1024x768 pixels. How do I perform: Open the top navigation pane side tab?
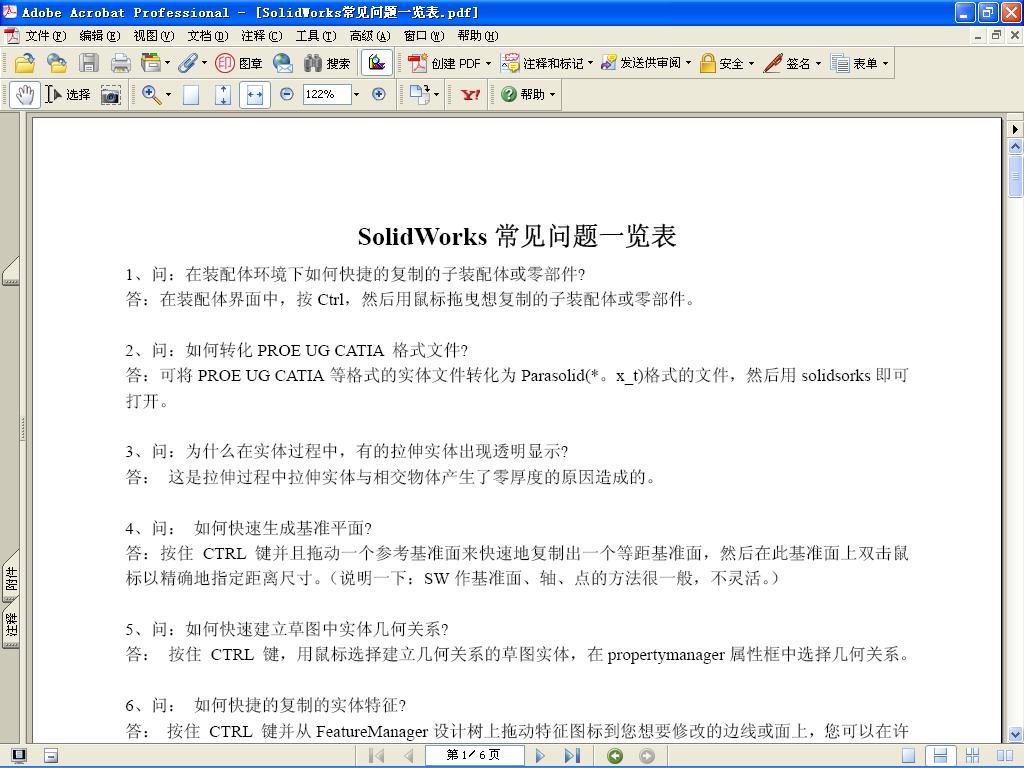click(11, 271)
